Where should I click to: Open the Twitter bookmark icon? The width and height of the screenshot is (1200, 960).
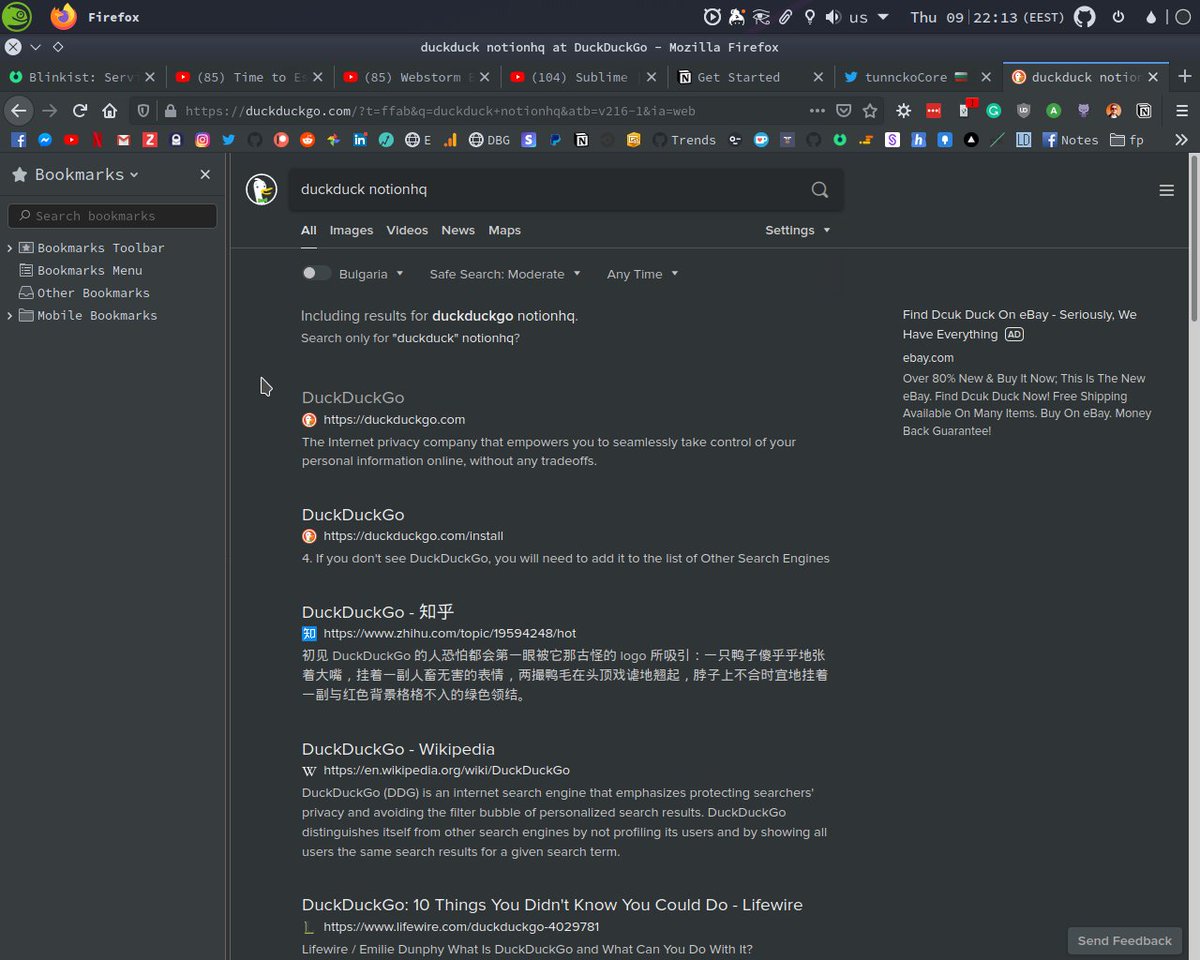(228, 140)
